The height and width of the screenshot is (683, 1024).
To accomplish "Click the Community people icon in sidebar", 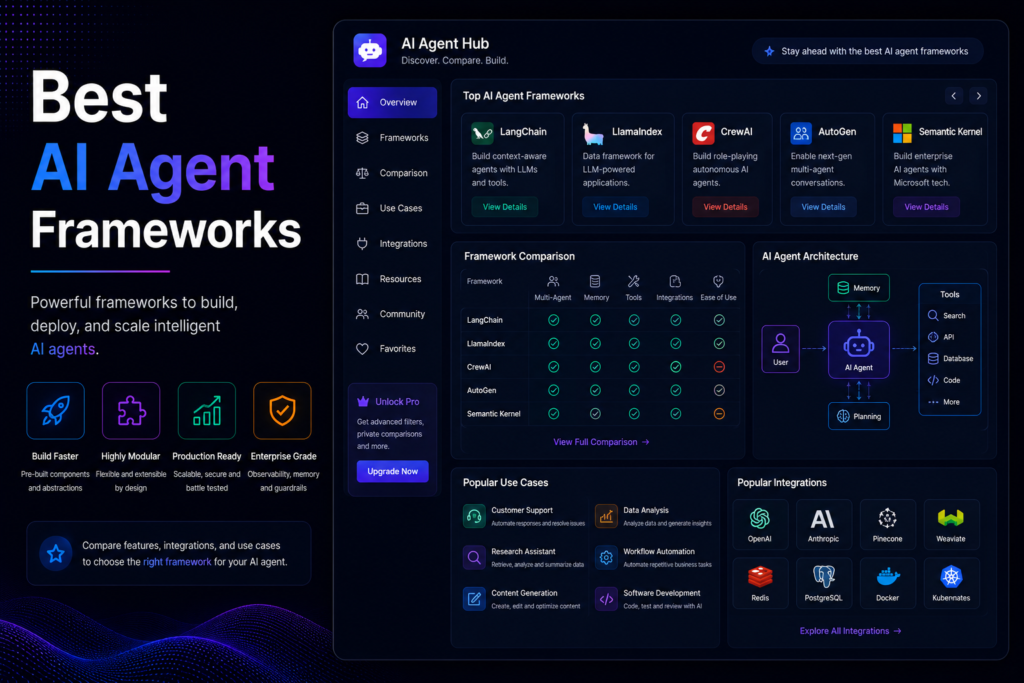I will tap(362, 314).
